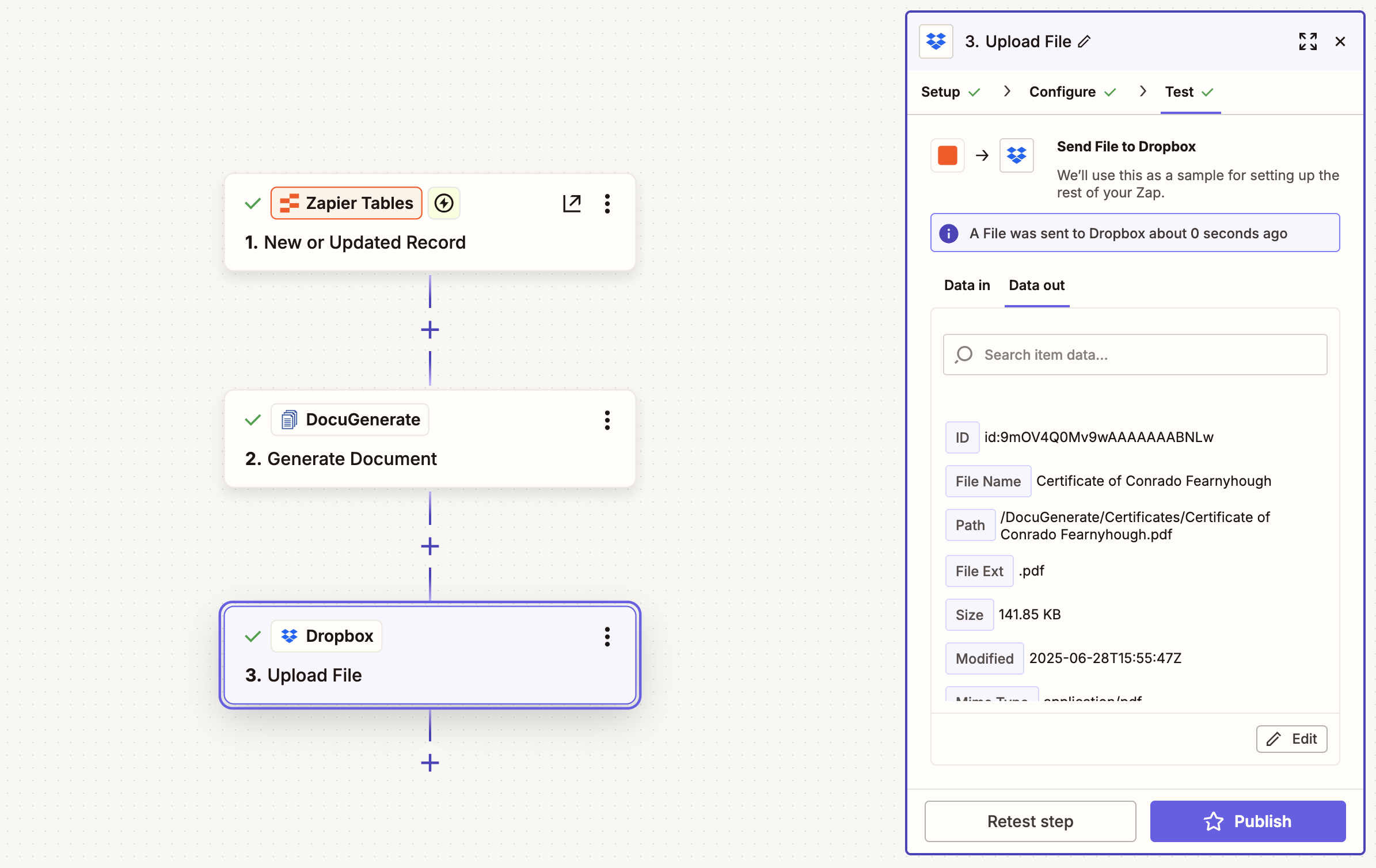Image resolution: width=1376 pixels, height=868 pixels.
Task: Add step after Upload File
Action: (x=430, y=763)
